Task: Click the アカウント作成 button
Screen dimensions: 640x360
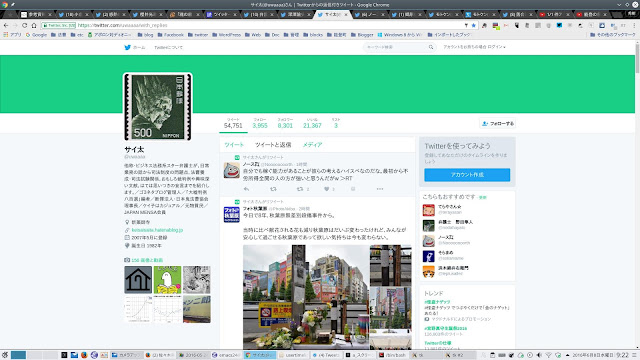Action: [x=467, y=175]
